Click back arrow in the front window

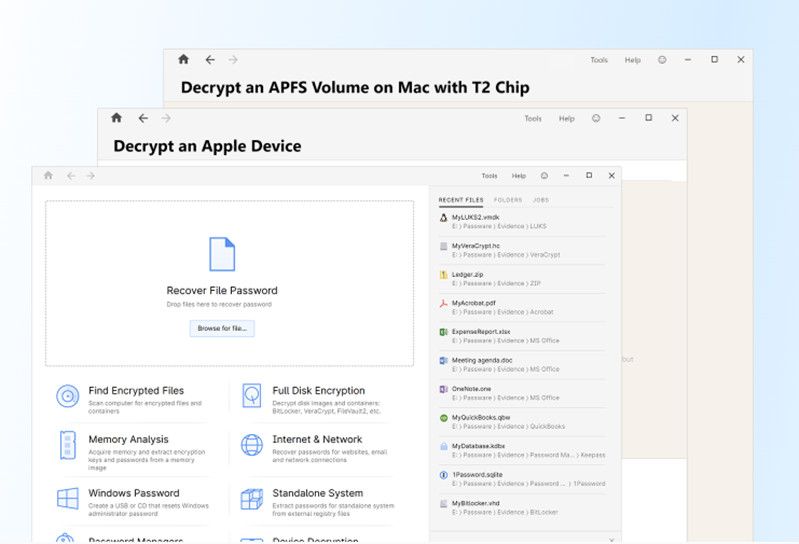point(71,176)
